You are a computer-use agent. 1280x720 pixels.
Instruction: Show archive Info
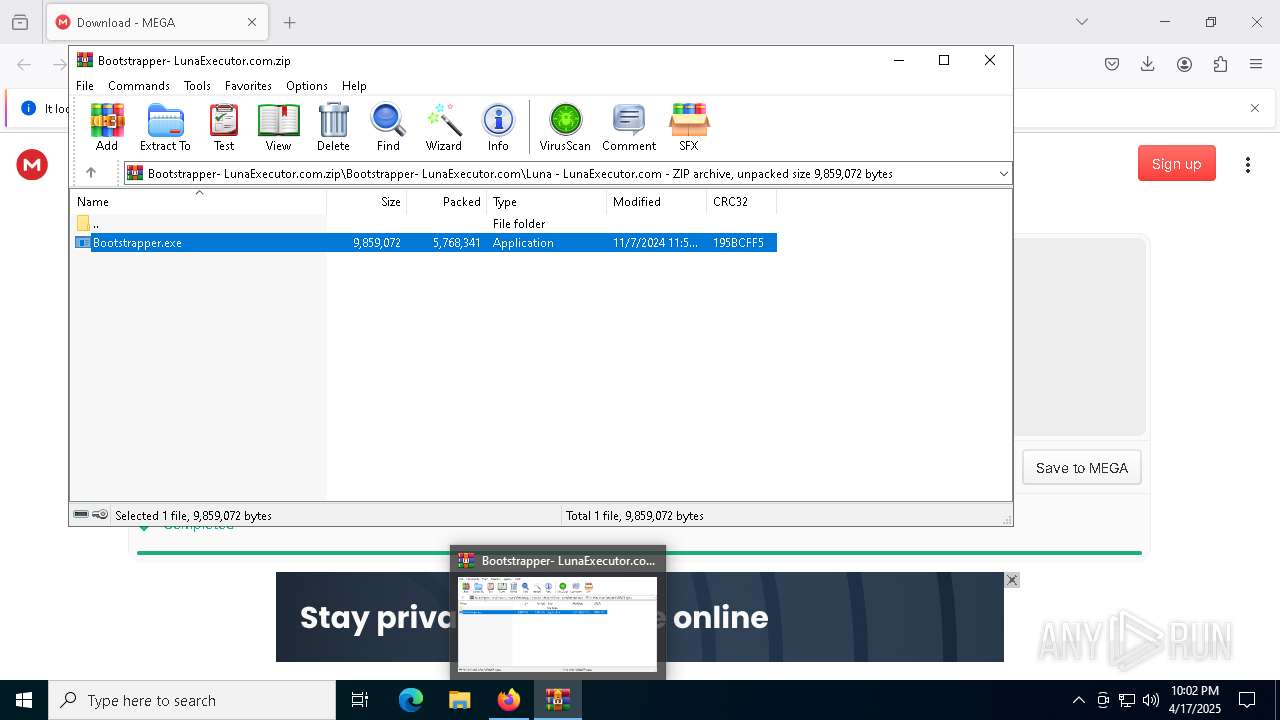[498, 127]
